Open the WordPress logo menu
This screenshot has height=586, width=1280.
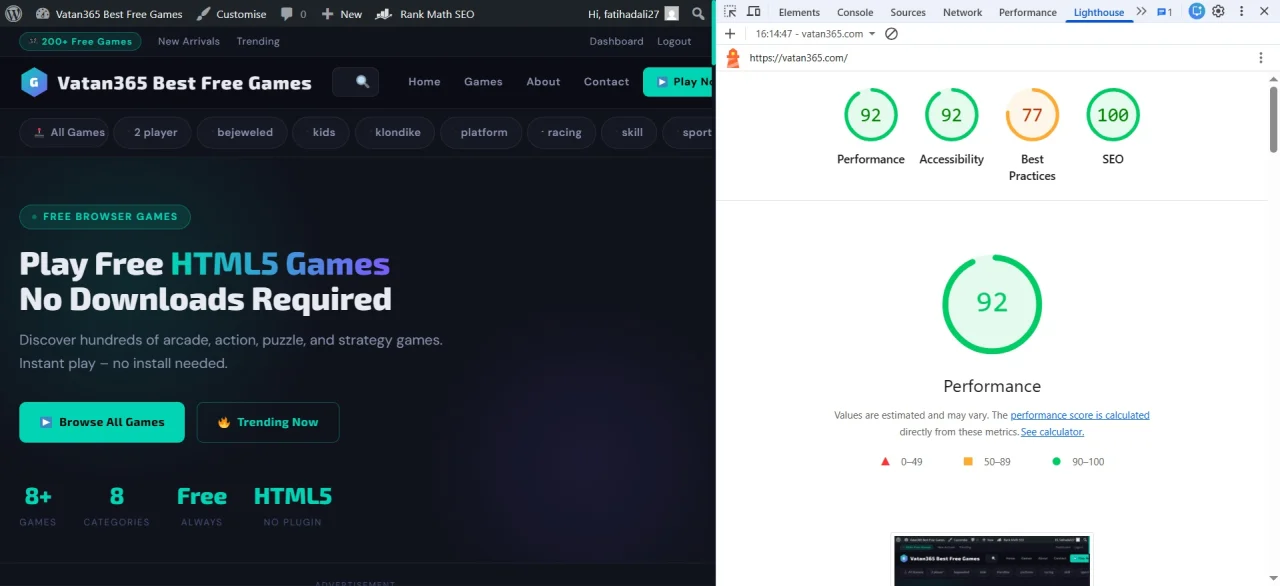14,14
